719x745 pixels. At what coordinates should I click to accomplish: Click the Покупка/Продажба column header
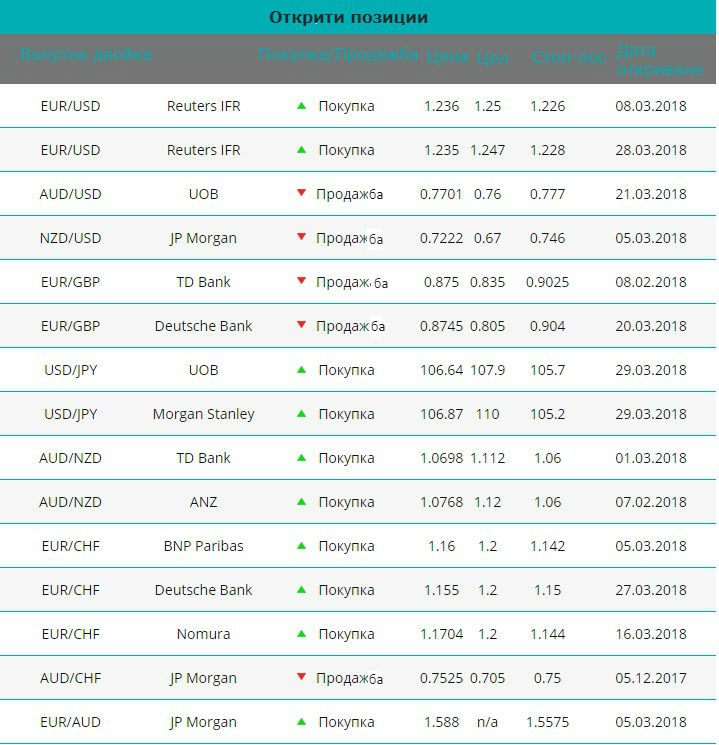click(x=338, y=55)
